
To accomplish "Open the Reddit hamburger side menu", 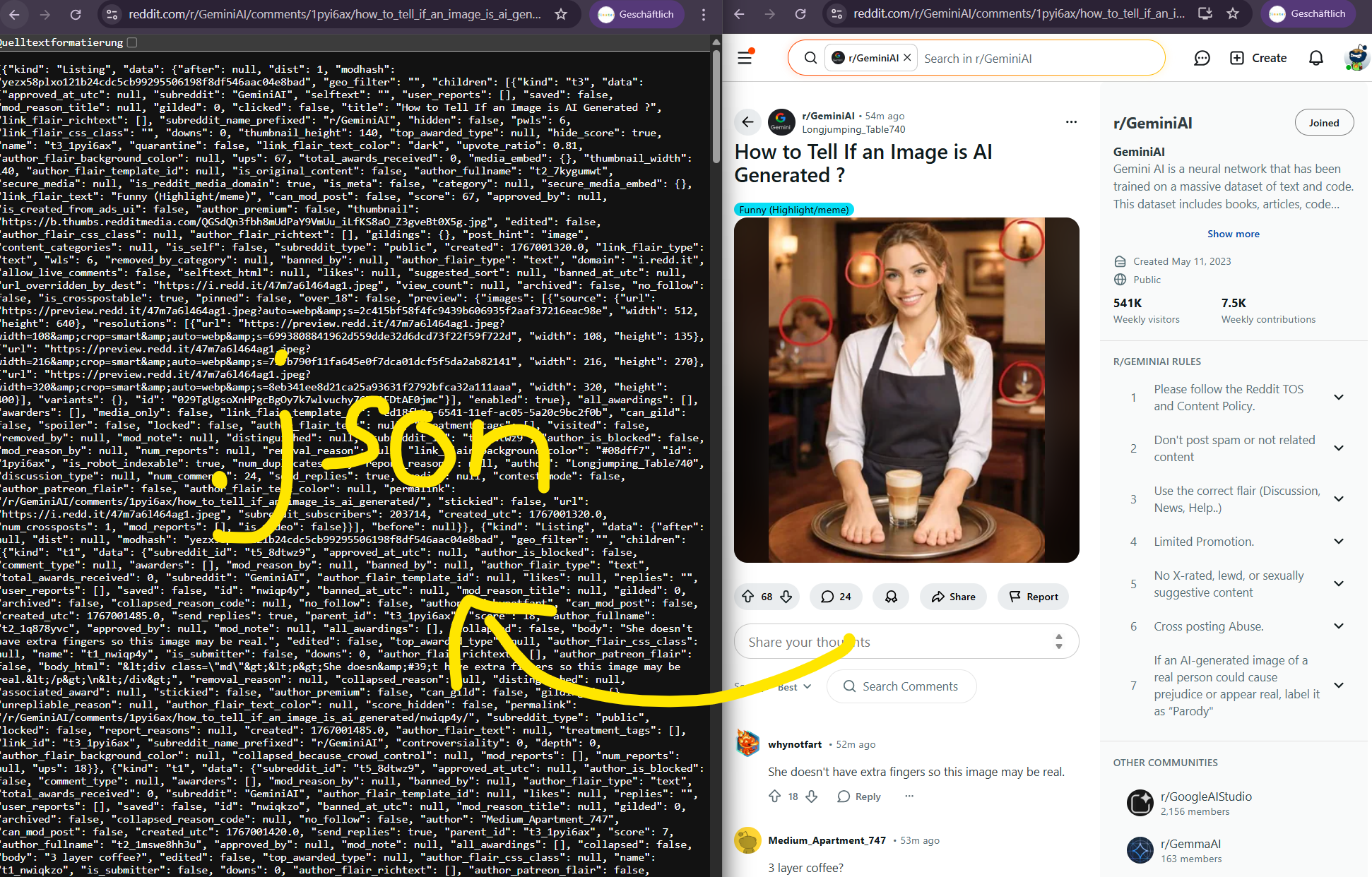I will 745,58.
